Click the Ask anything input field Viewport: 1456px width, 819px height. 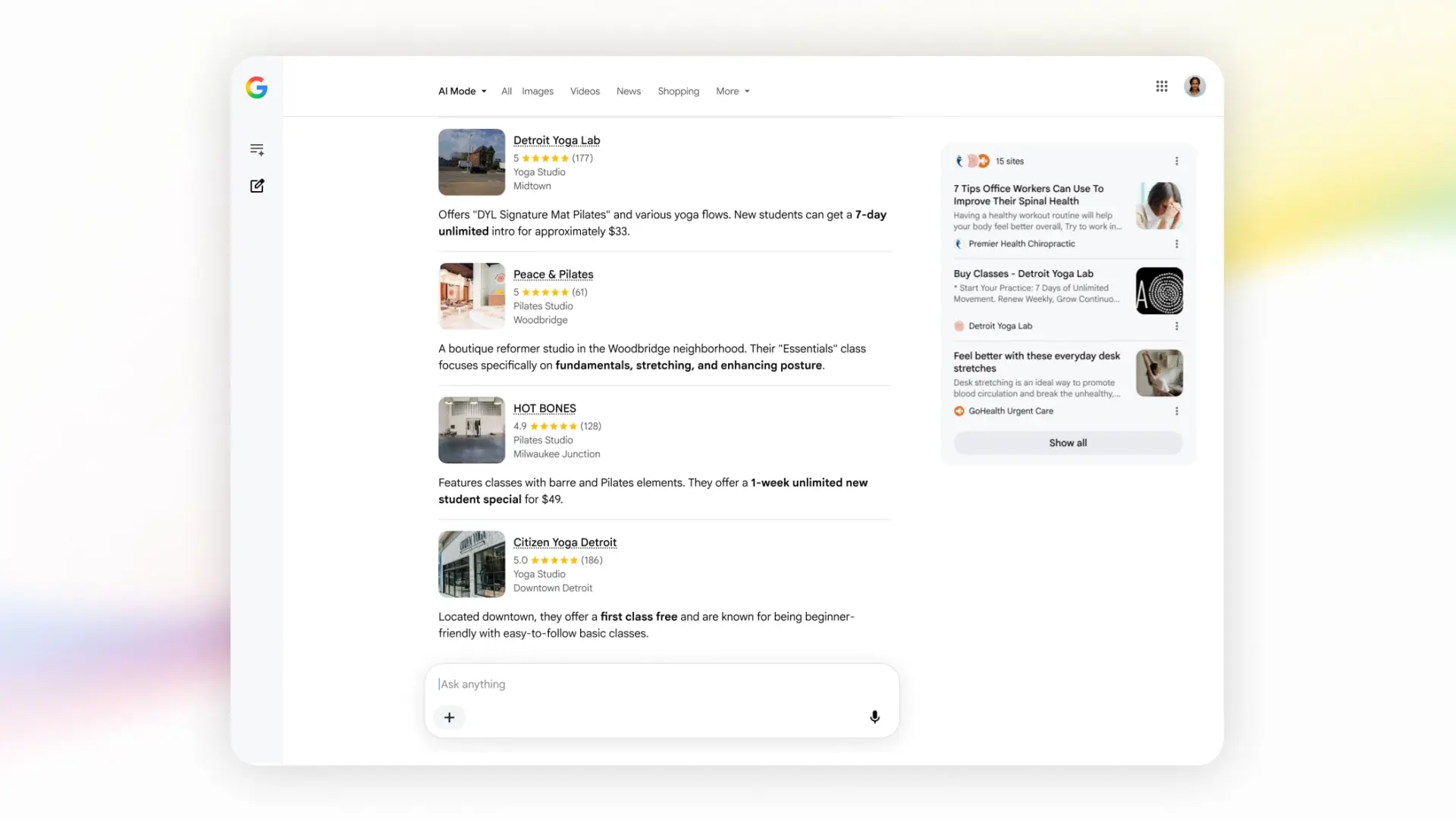[x=661, y=684]
